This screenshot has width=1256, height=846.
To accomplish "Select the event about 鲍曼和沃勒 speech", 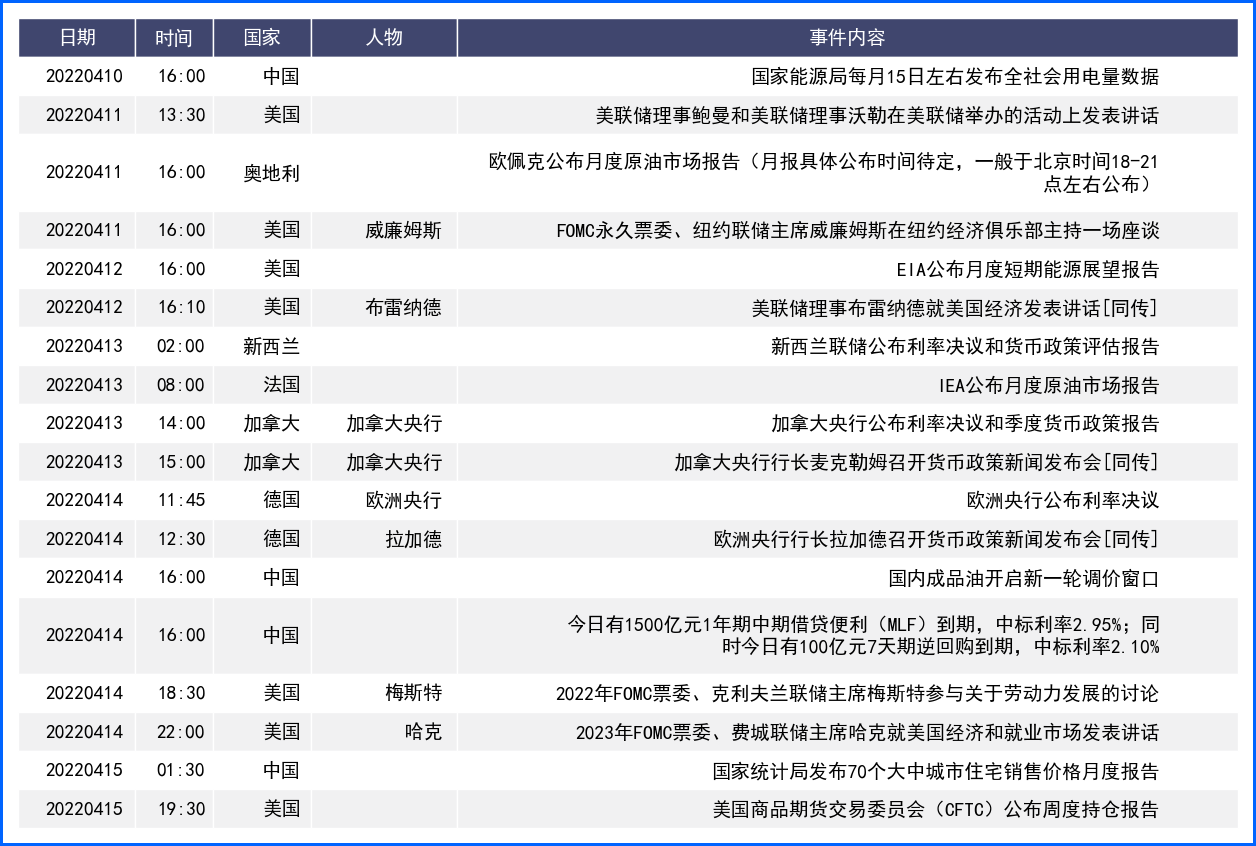I will coord(877,115).
